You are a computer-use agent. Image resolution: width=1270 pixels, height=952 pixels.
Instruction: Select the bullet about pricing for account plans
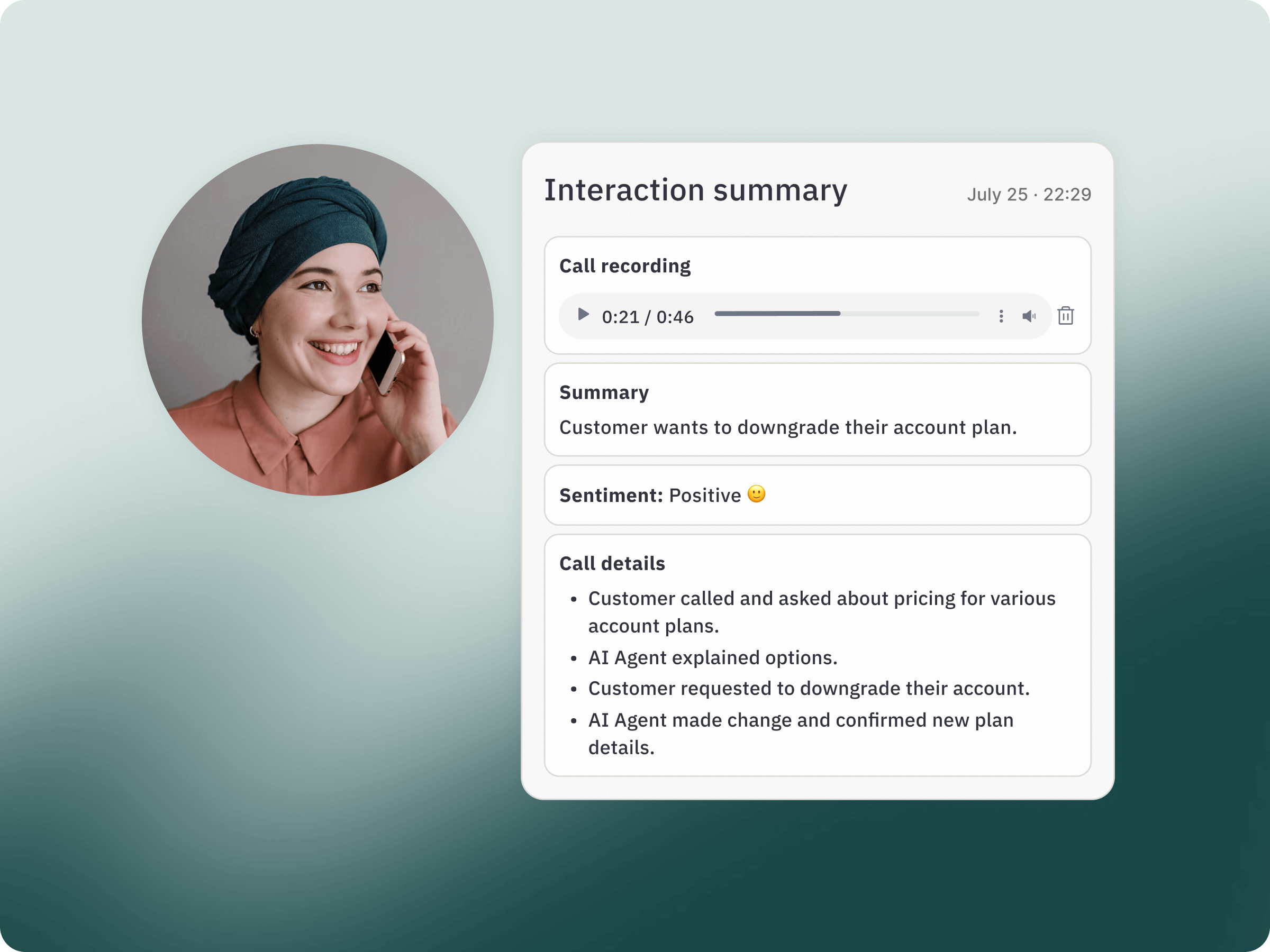click(821, 612)
